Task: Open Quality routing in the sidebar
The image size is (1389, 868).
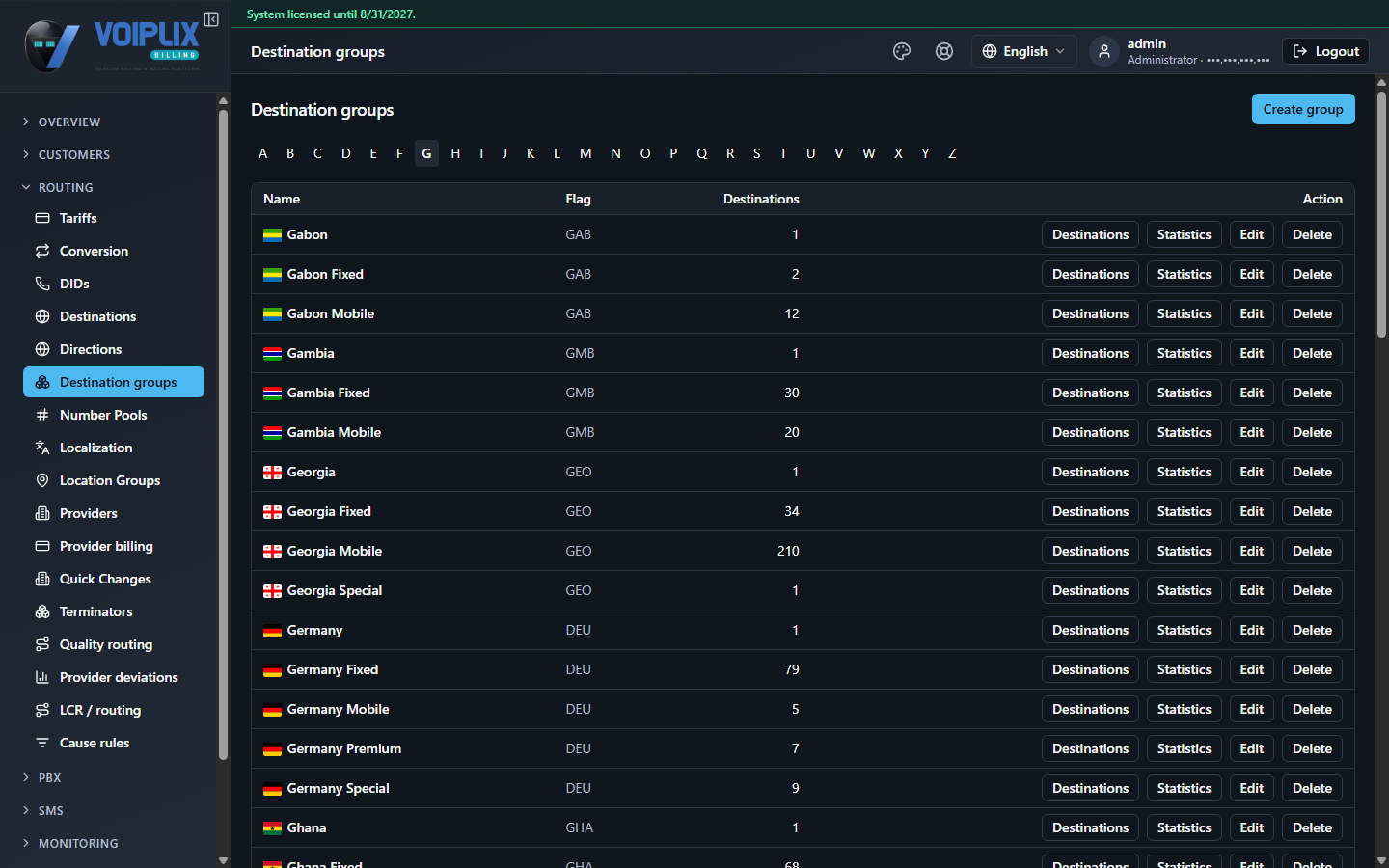Action: [x=114, y=644]
